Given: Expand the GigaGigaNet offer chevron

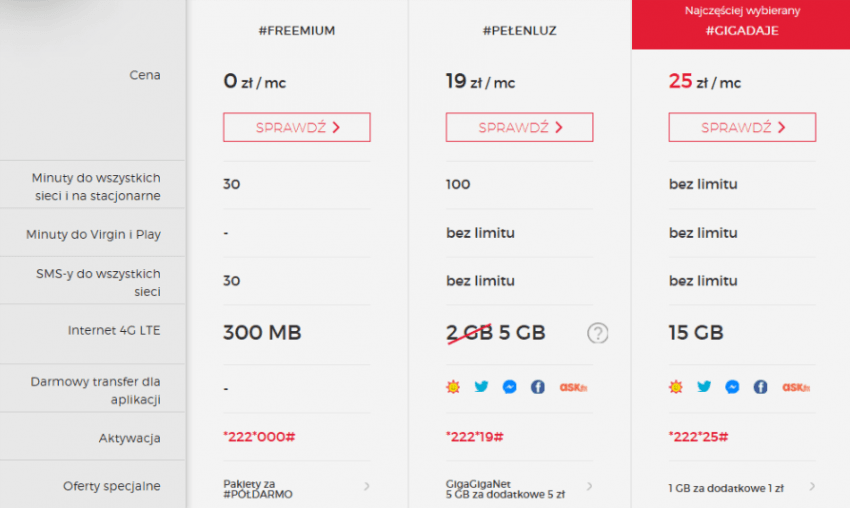Looking at the screenshot, I should point(589,486).
